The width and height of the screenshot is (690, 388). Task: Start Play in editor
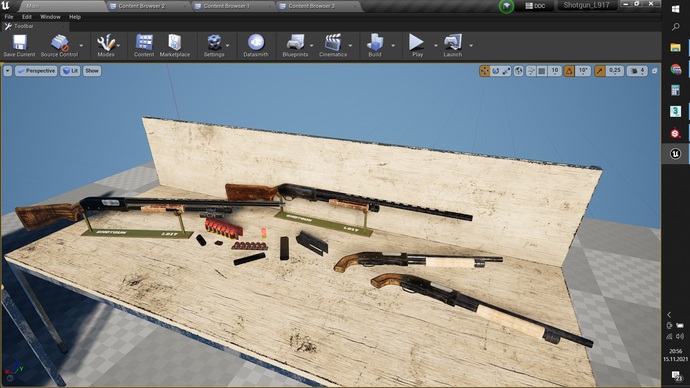[417, 46]
